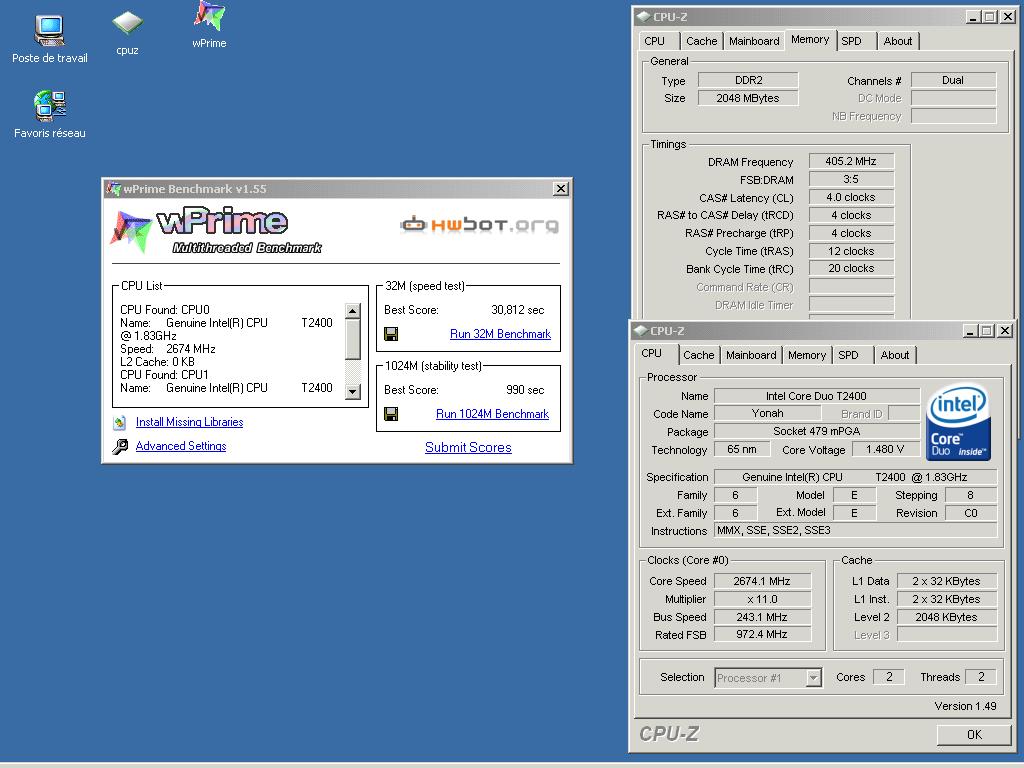This screenshot has width=1024, height=768.
Task: Click the Multiplier value x 11.0
Action: click(762, 599)
